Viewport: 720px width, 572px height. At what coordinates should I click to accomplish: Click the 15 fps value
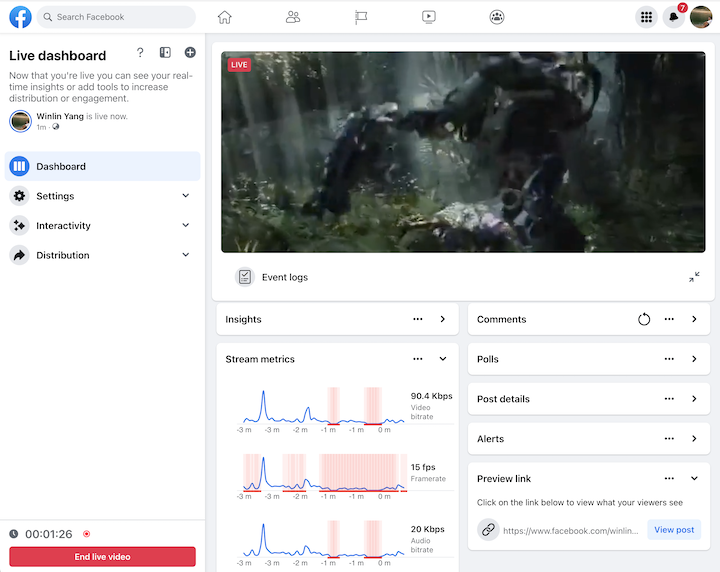tap(423, 467)
